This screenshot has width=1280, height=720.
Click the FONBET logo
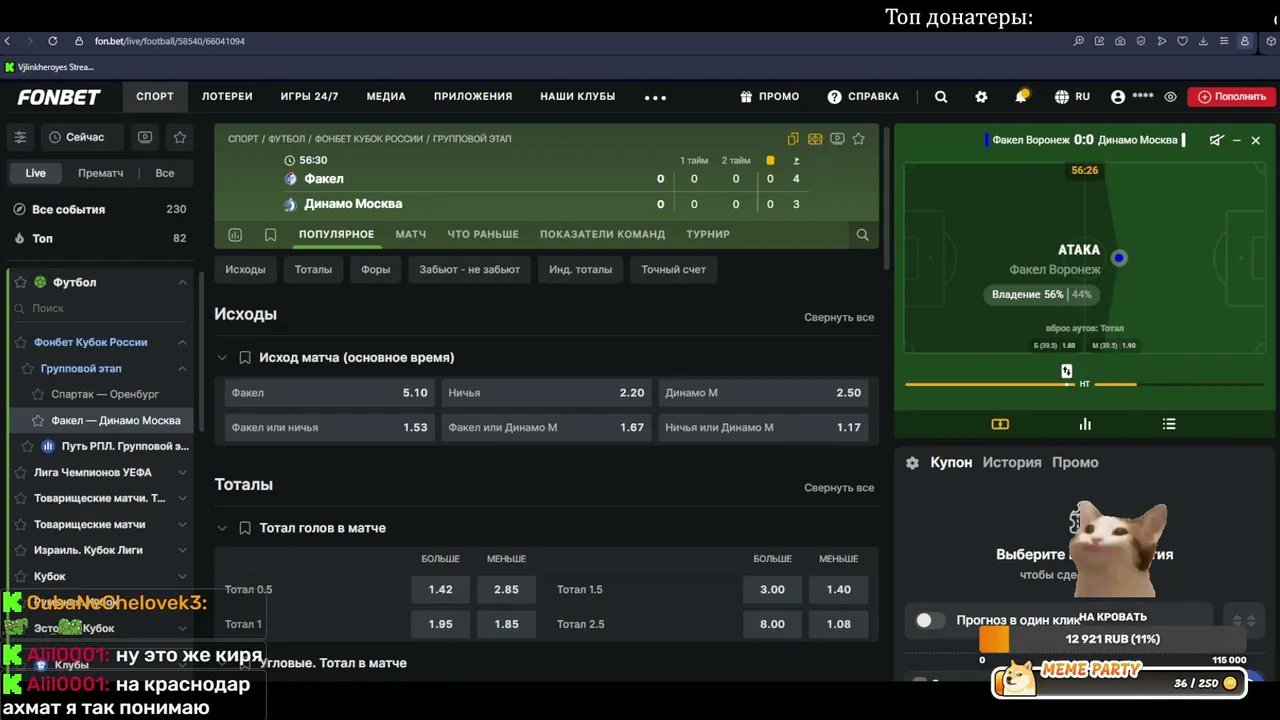tap(59, 97)
